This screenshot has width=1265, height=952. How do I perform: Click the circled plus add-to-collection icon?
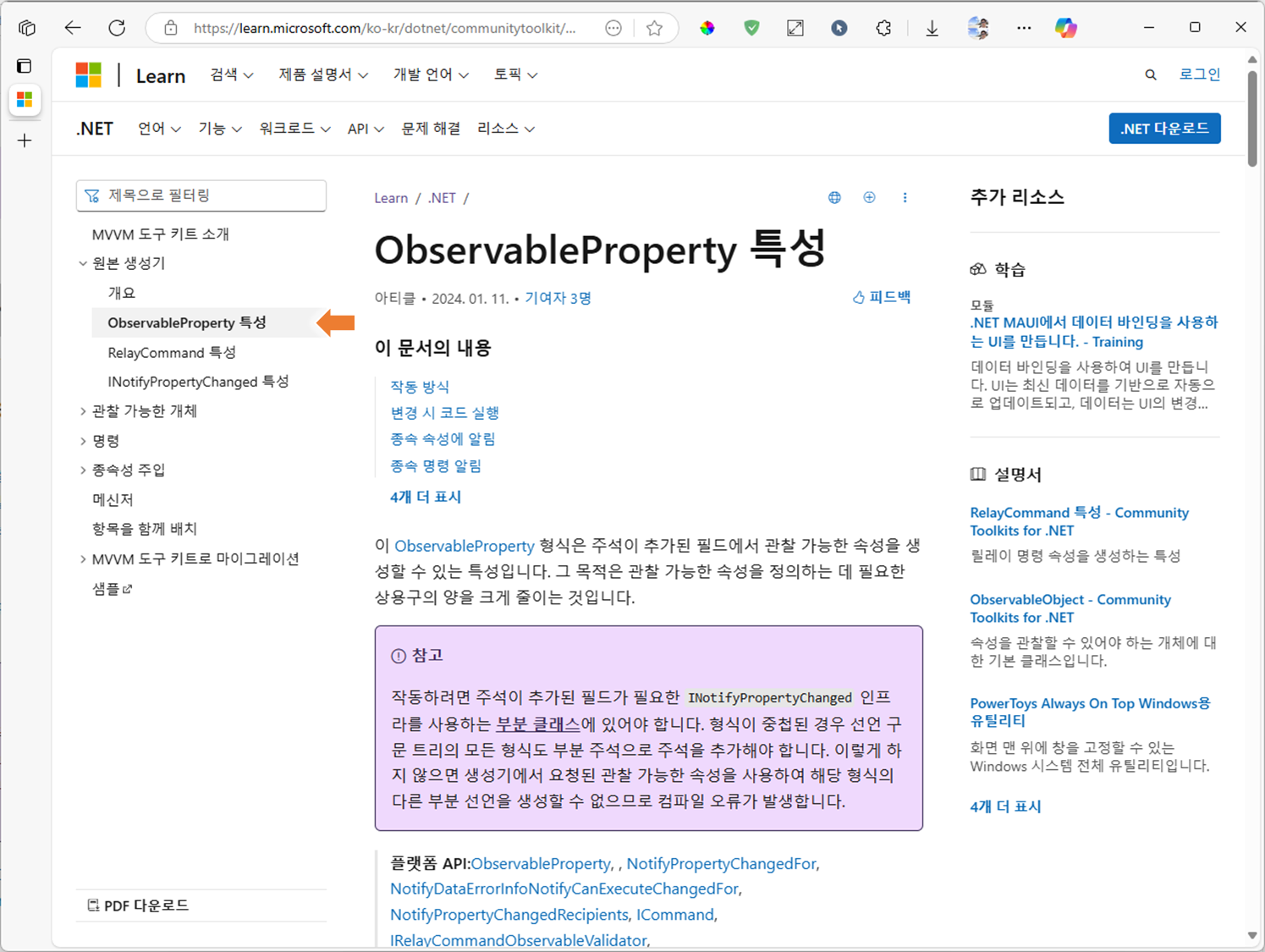point(869,197)
